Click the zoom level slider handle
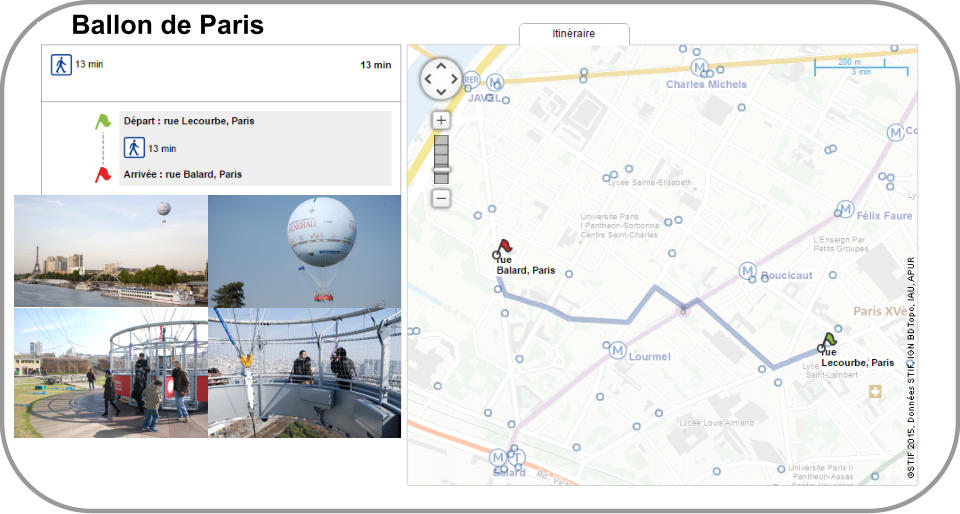The width and height of the screenshot is (960, 514). point(441,170)
